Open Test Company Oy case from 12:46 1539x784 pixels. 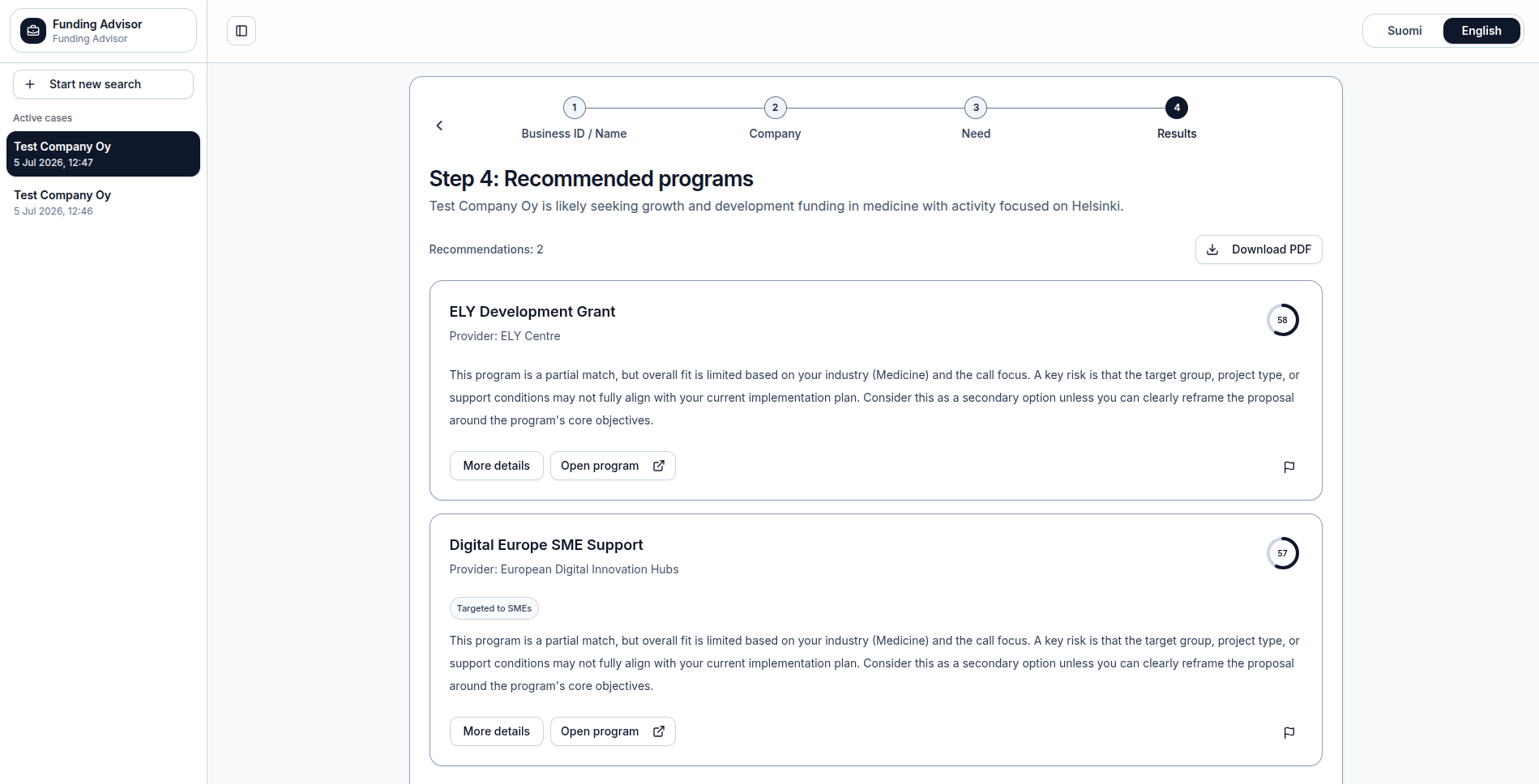coord(103,202)
